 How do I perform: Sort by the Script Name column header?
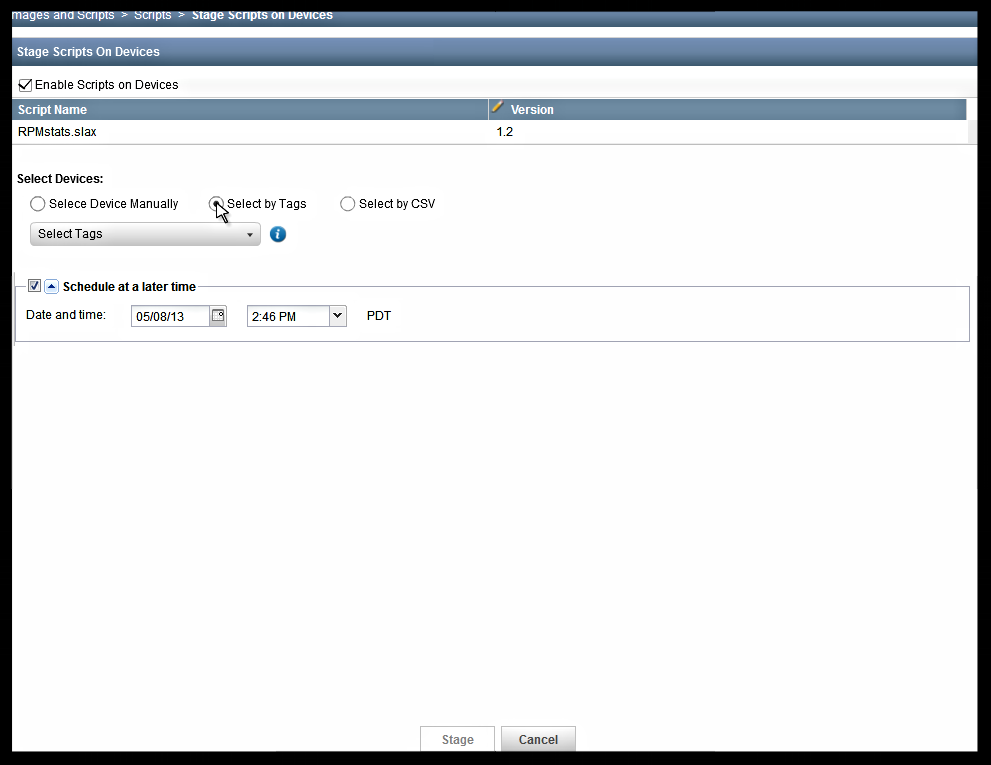tap(250, 109)
